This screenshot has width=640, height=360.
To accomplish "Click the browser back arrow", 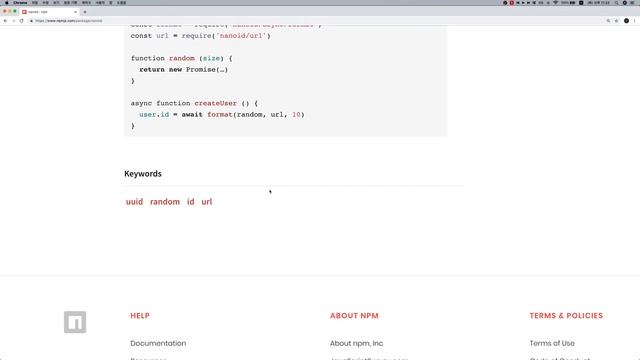I will point(5,21).
